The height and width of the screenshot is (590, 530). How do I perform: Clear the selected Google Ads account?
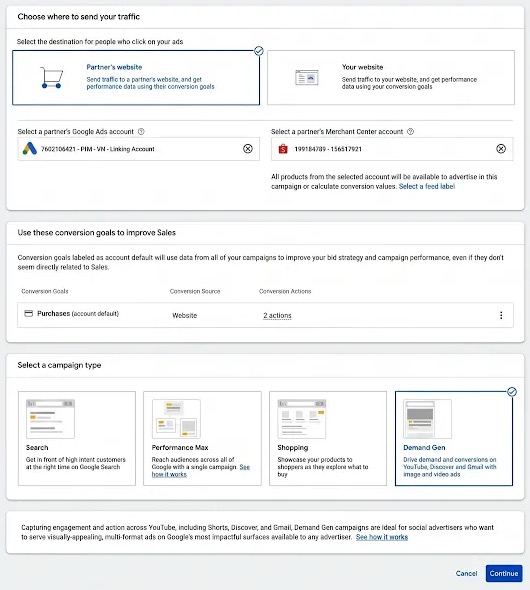click(248, 149)
